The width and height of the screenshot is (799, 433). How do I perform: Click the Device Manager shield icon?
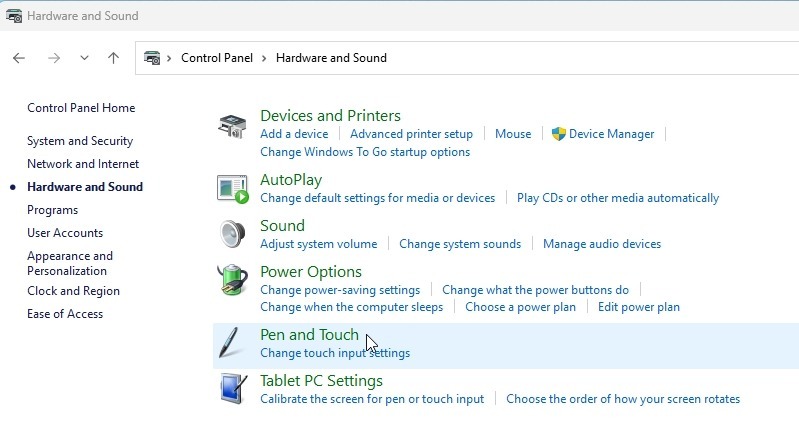tap(559, 134)
